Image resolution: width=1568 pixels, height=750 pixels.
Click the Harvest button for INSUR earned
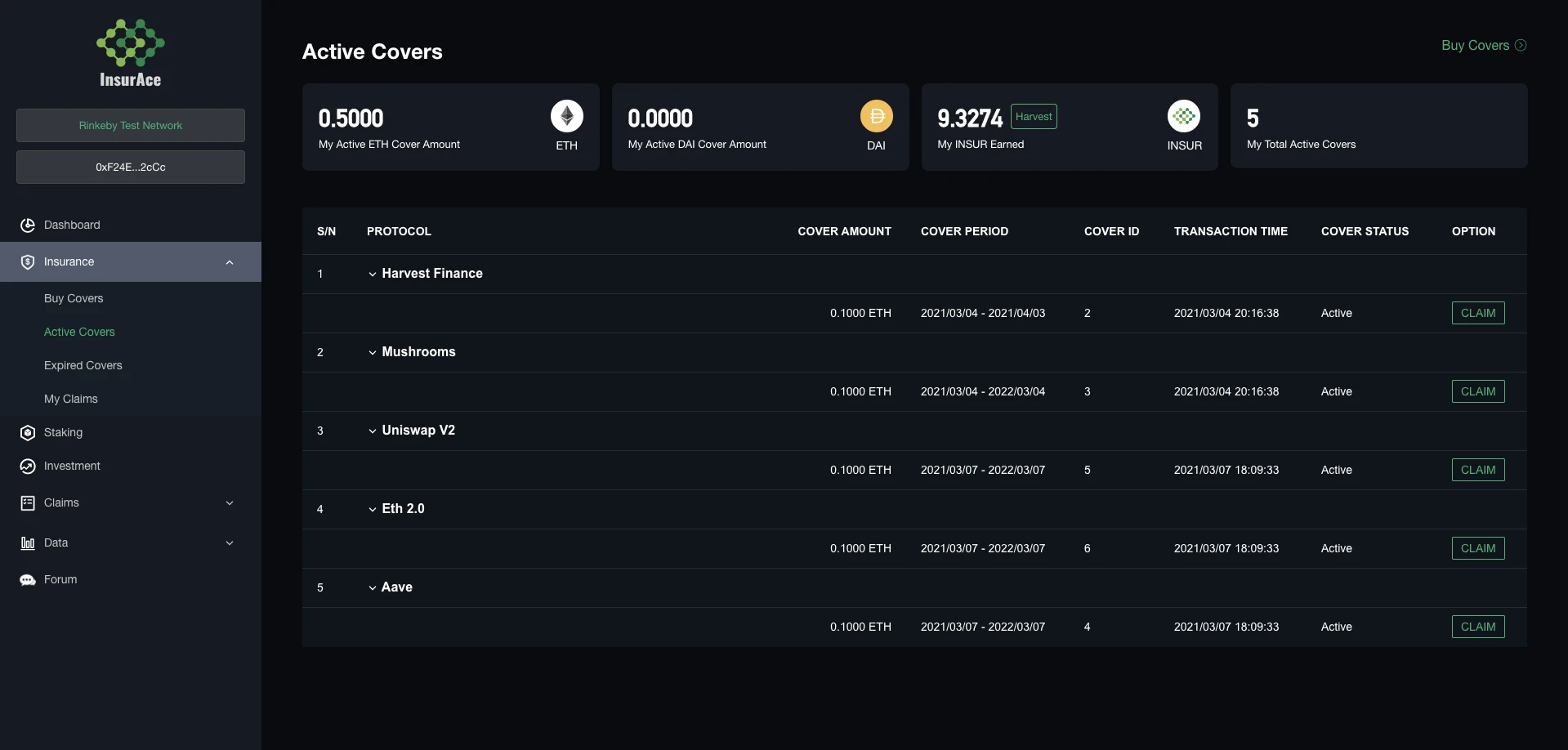[1034, 117]
